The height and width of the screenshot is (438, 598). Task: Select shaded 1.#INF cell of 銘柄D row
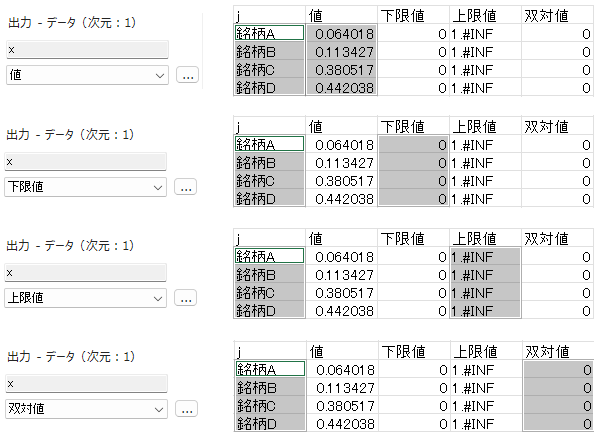tap(485, 310)
